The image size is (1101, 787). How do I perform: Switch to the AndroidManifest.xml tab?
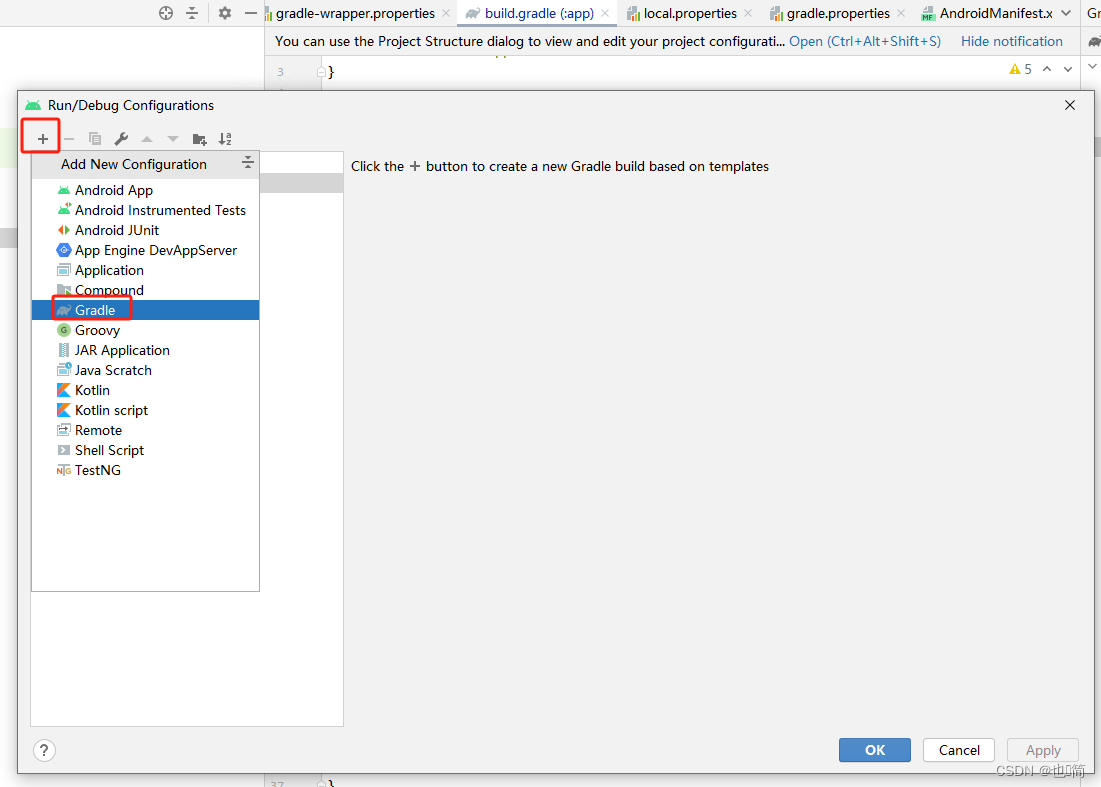[x=996, y=13]
